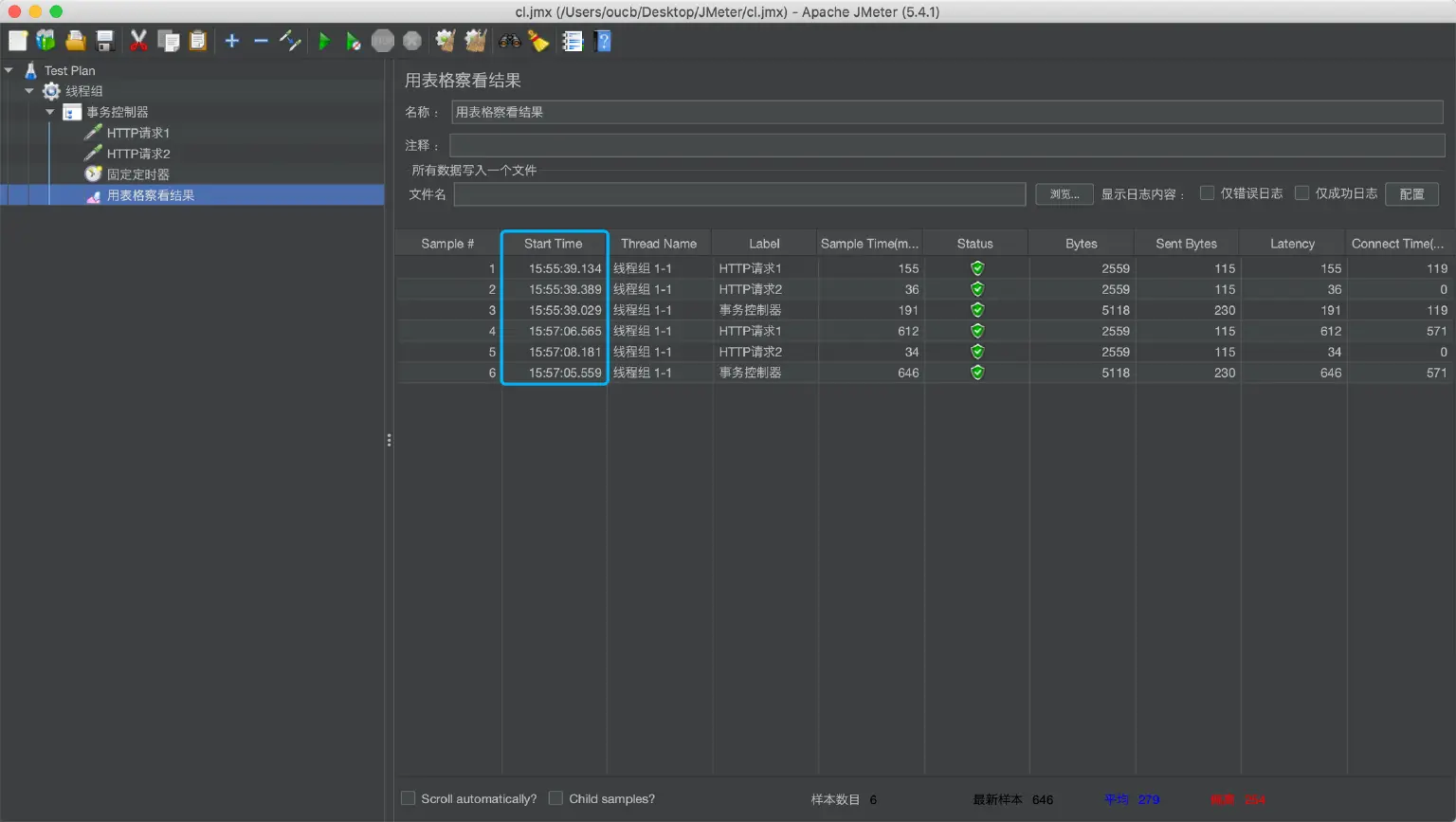Click the 文件名 filename input field
The width and height of the screenshot is (1456, 822).
point(739,194)
